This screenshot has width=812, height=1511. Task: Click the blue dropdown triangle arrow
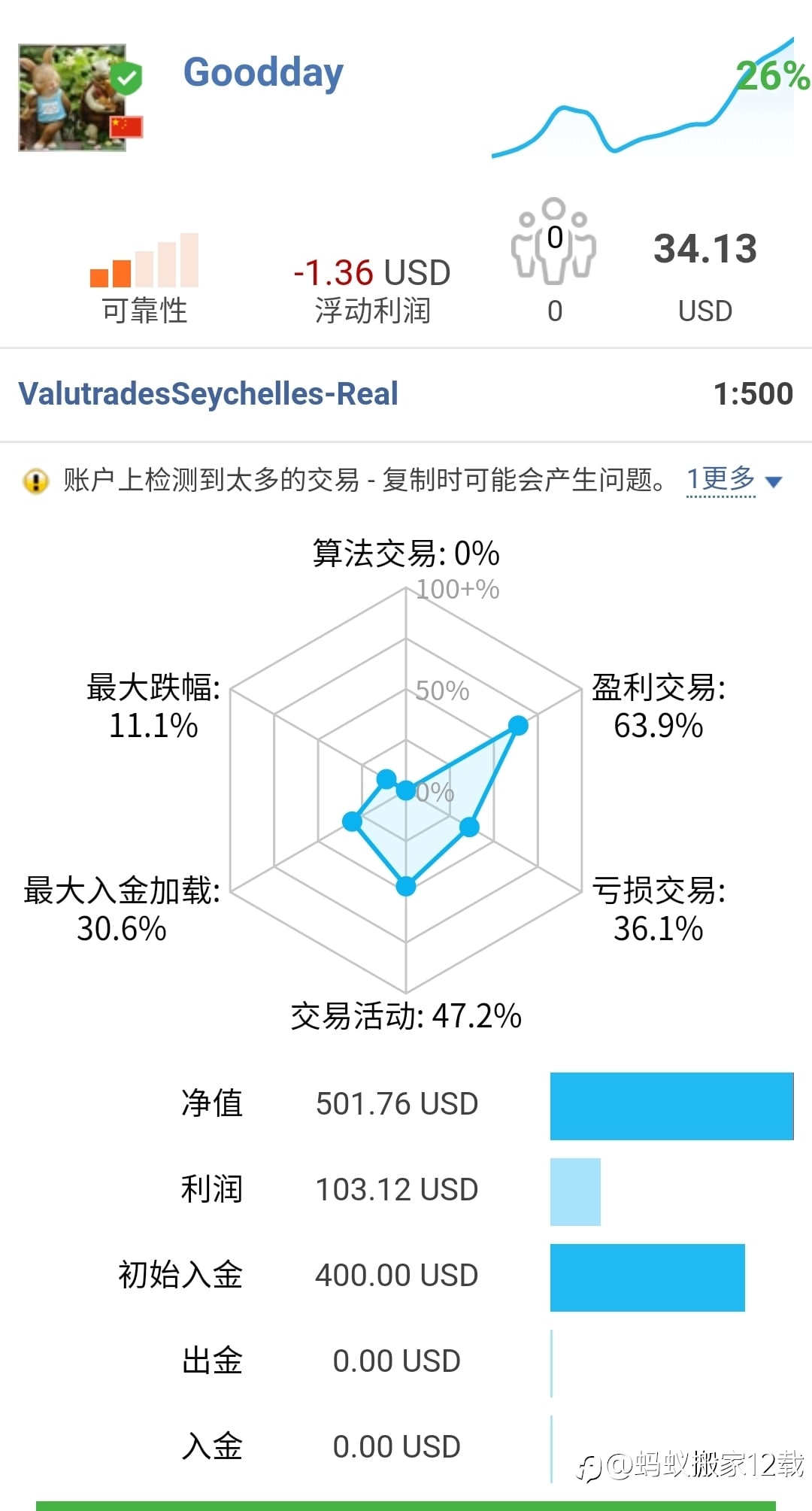[x=773, y=481]
